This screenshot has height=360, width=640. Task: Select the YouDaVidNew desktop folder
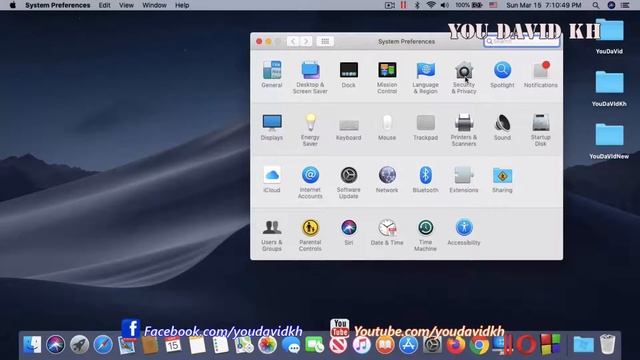click(609, 141)
